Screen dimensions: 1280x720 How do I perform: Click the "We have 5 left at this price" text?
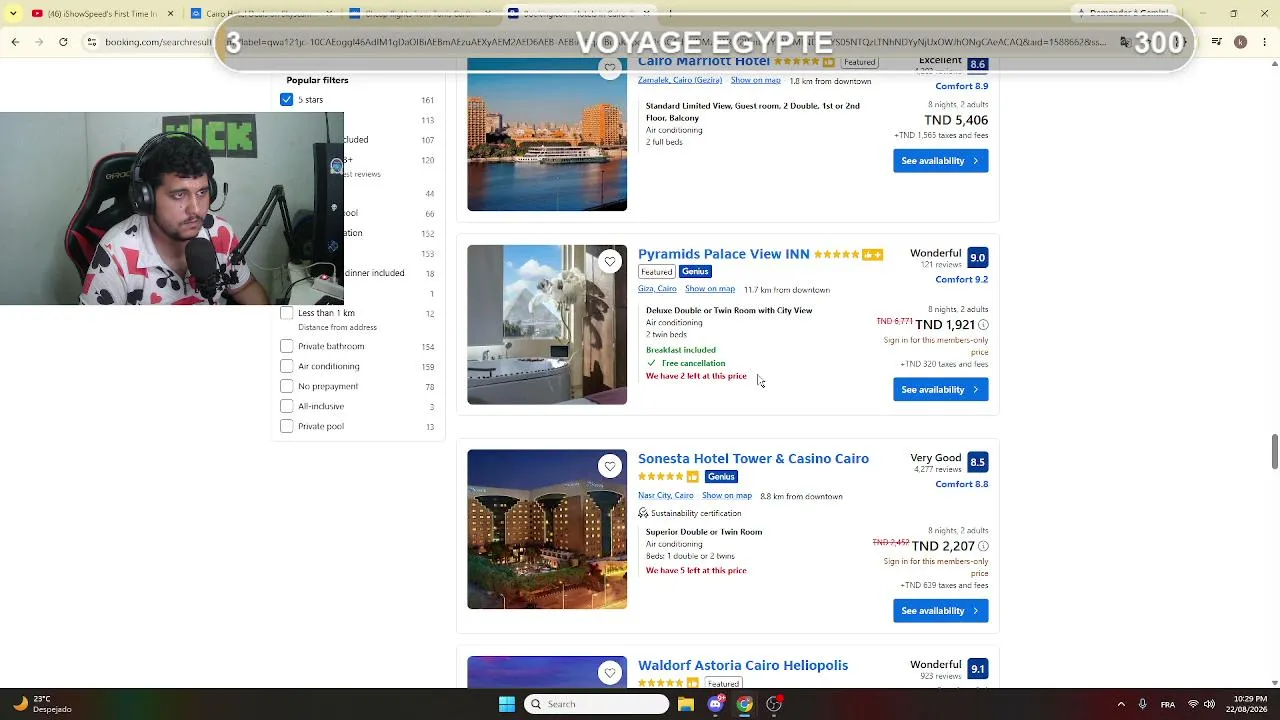696,570
